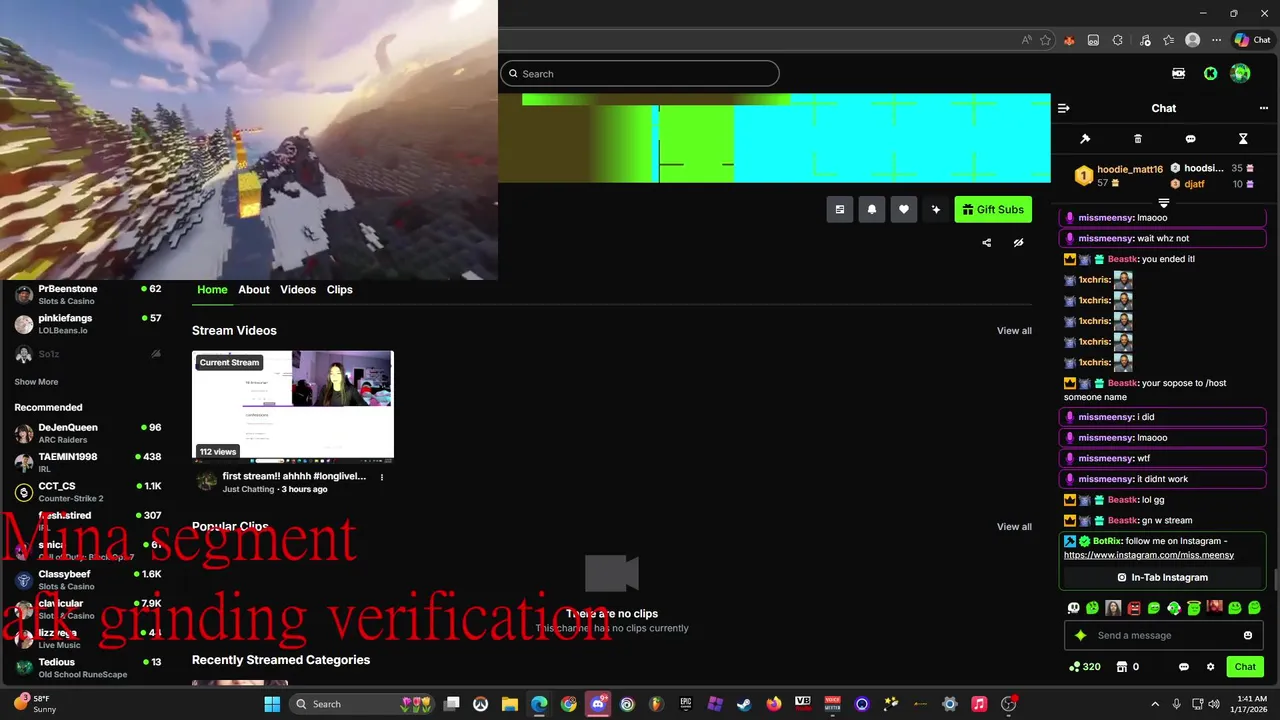The height and width of the screenshot is (720, 1280).
Task: Open chat settings gear icon
Action: point(1210,667)
